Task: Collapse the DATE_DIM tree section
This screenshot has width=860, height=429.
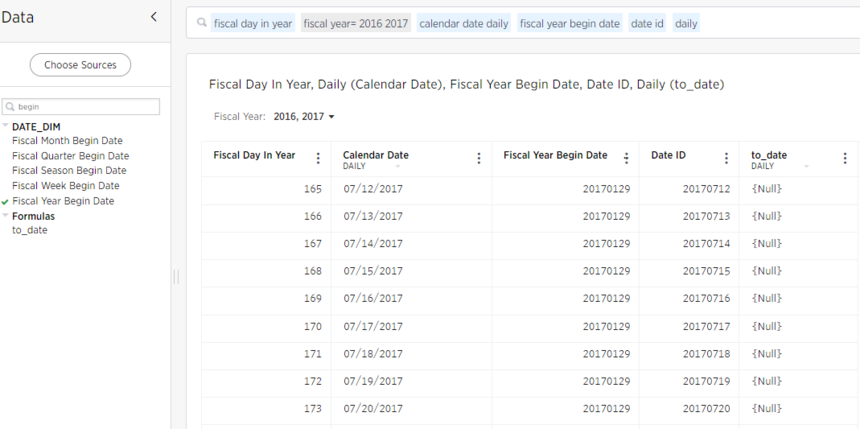Action: point(5,126)
